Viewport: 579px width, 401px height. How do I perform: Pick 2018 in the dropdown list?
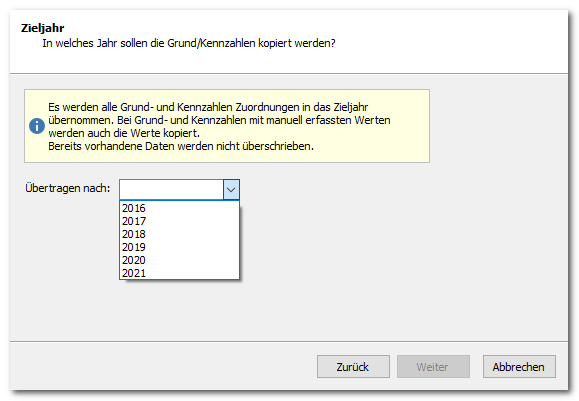click(179, 234)
